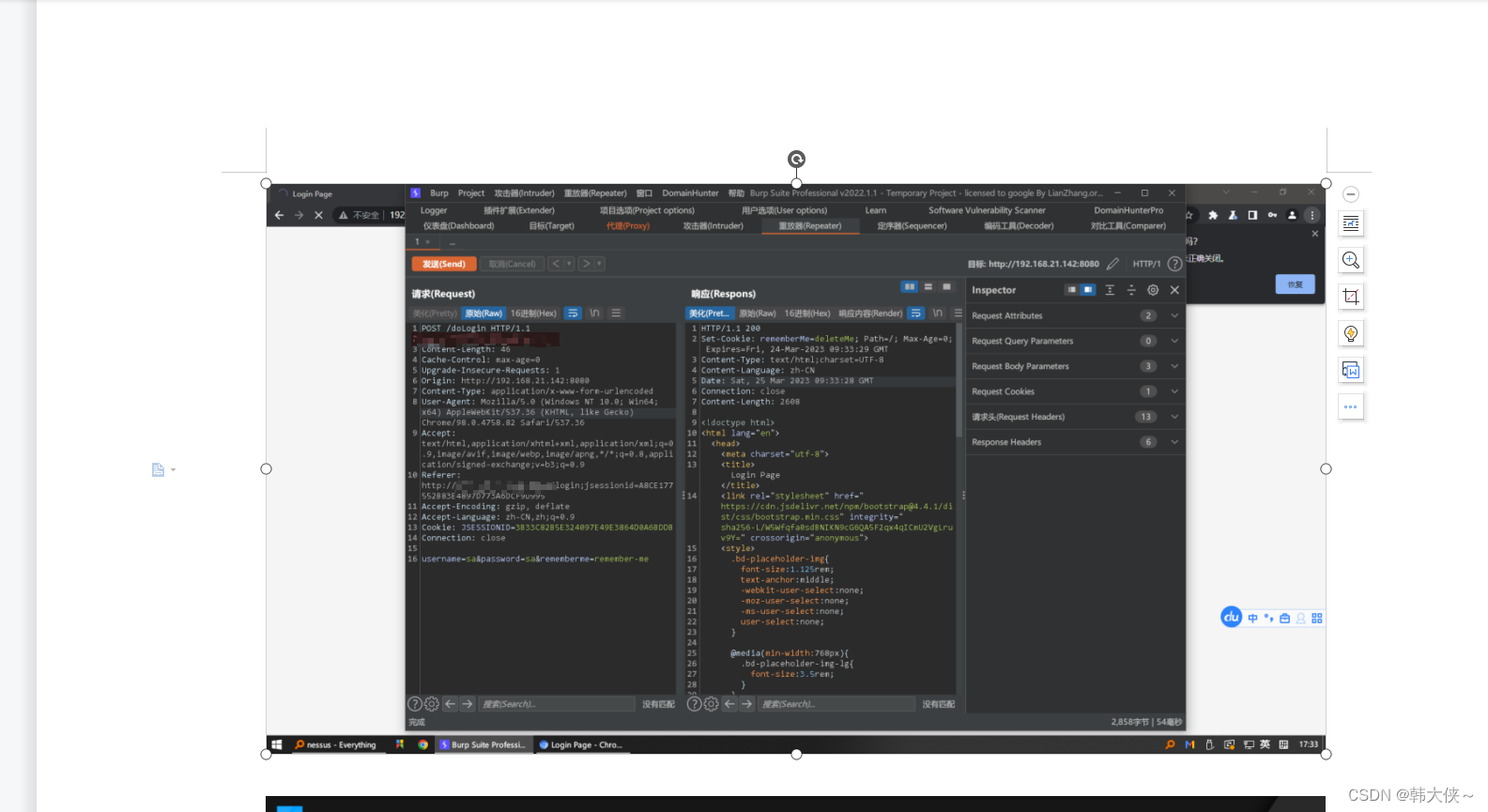Toggle show non-printable \n in Response pane
The width and height of the screenshot is (1488, 812).
pos(937,314)
